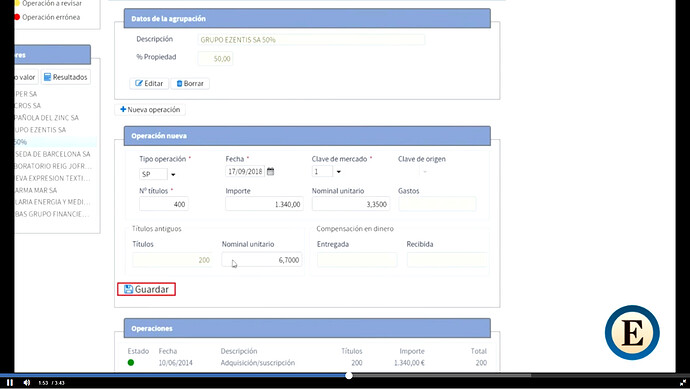Image resolution: width=690 pixels, height=389 pixels.
Task: Click the green status dot of 10/06/2014 operation
Action: 131,363
